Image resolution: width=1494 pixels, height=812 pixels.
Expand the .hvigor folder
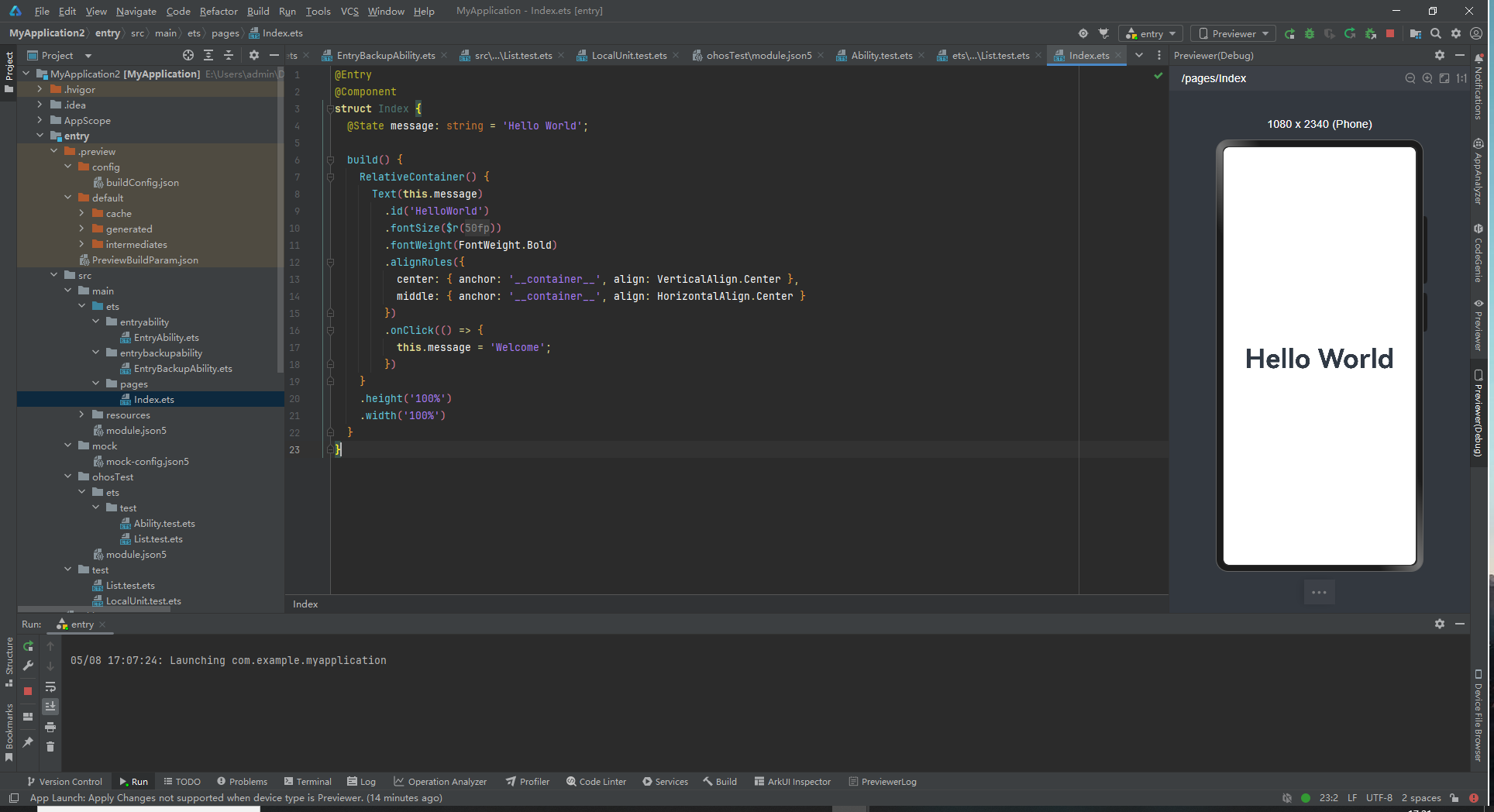pyautogui.click(x=40, y=89)
